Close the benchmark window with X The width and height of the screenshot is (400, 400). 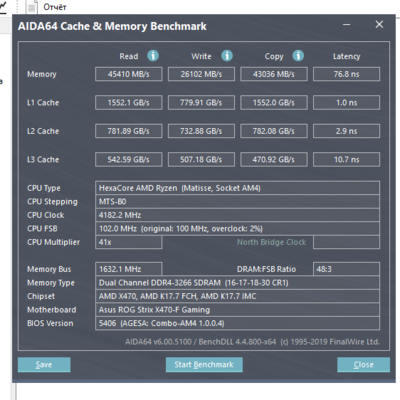tap(379, 24)
